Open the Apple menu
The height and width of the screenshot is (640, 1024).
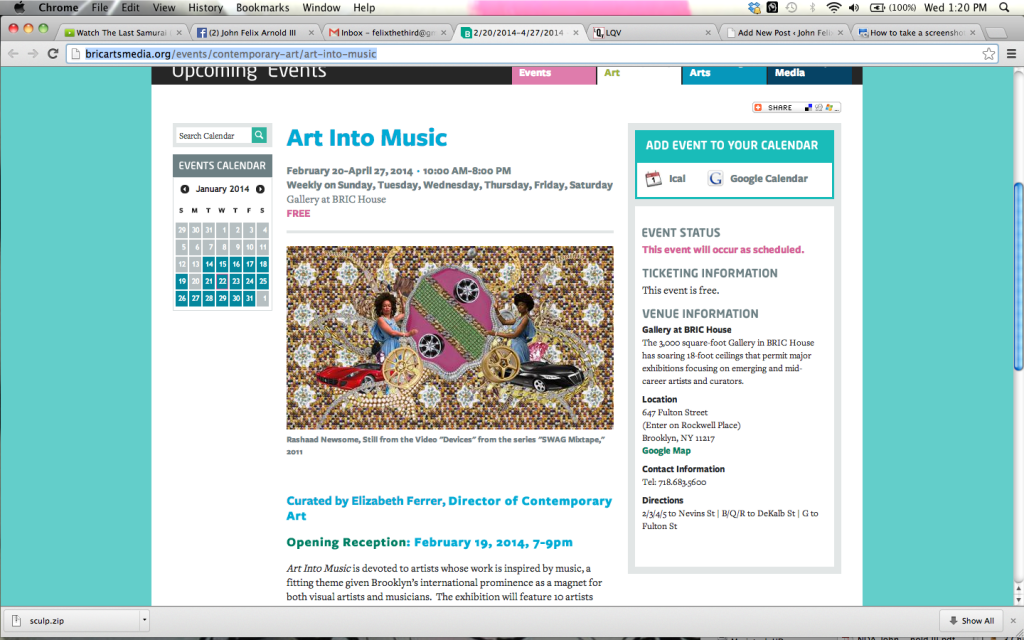tap(19, 8)
